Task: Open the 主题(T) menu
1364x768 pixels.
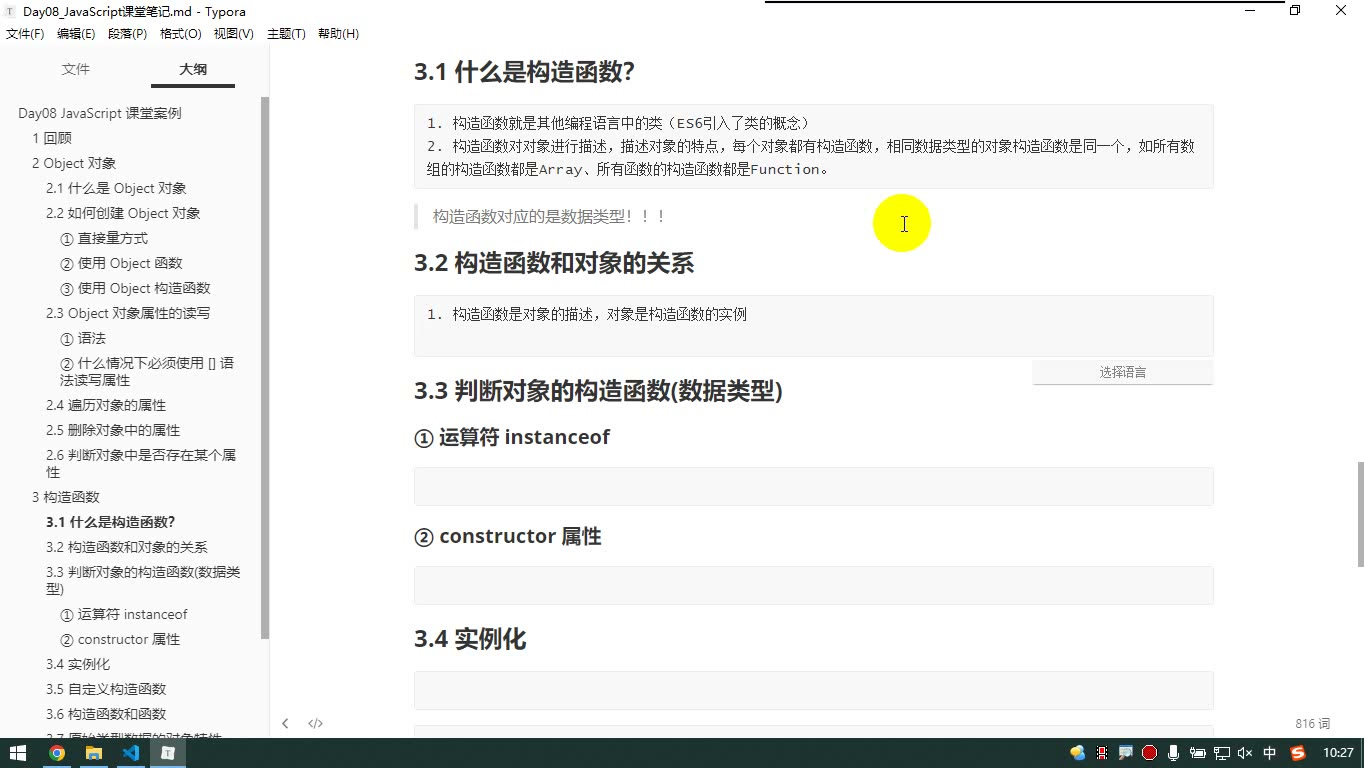Action: pos(285,34)
